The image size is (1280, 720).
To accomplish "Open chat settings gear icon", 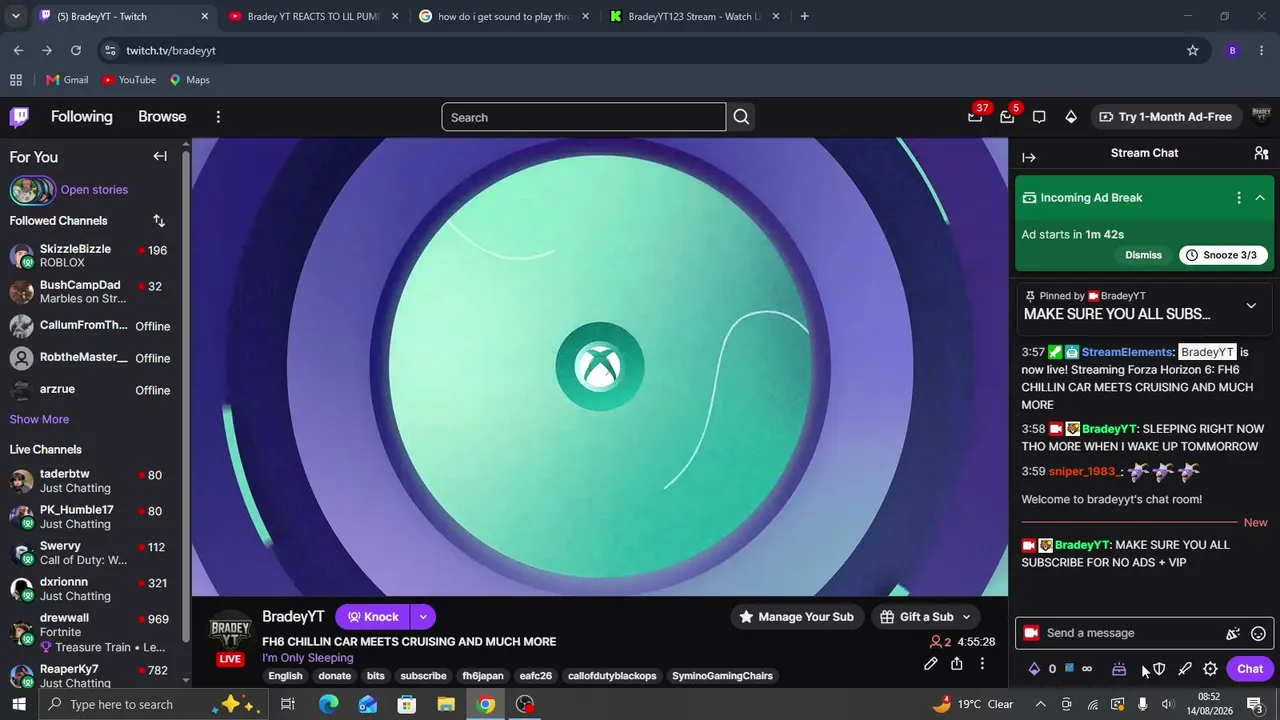I will click(x=1210, y=669).
